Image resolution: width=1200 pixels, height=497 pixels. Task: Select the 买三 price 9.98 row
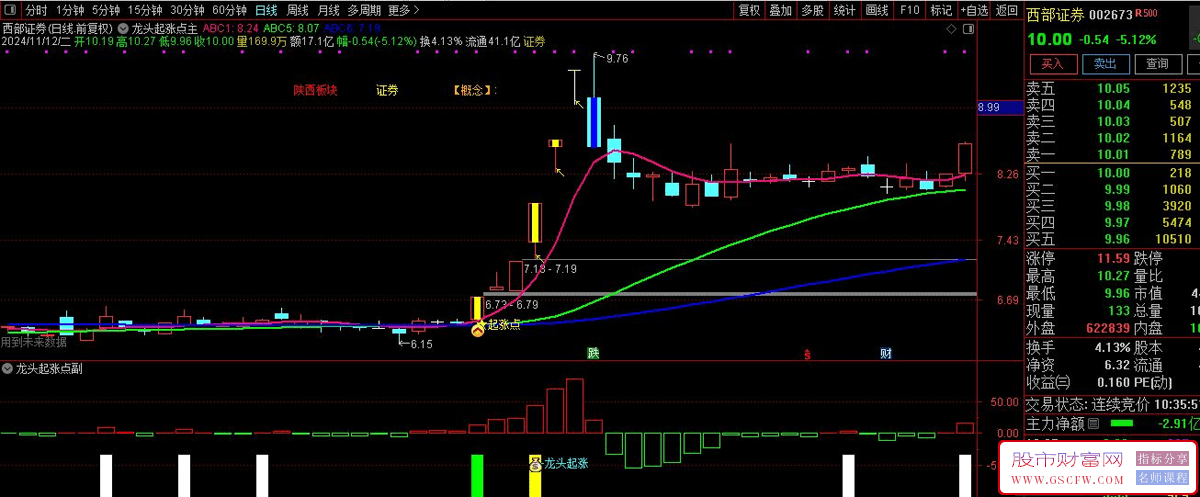1112,206
